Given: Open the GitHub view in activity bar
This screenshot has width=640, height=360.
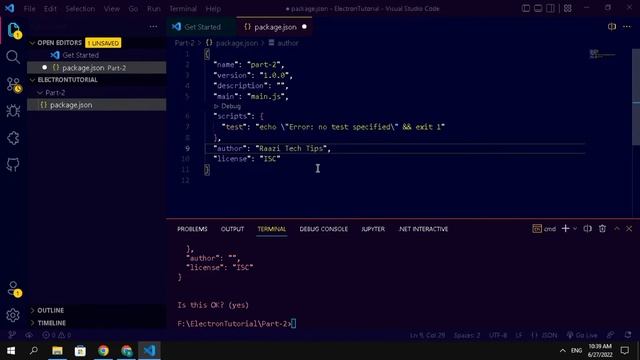Looking at the screenshot, I should click(x=13, y=164).
